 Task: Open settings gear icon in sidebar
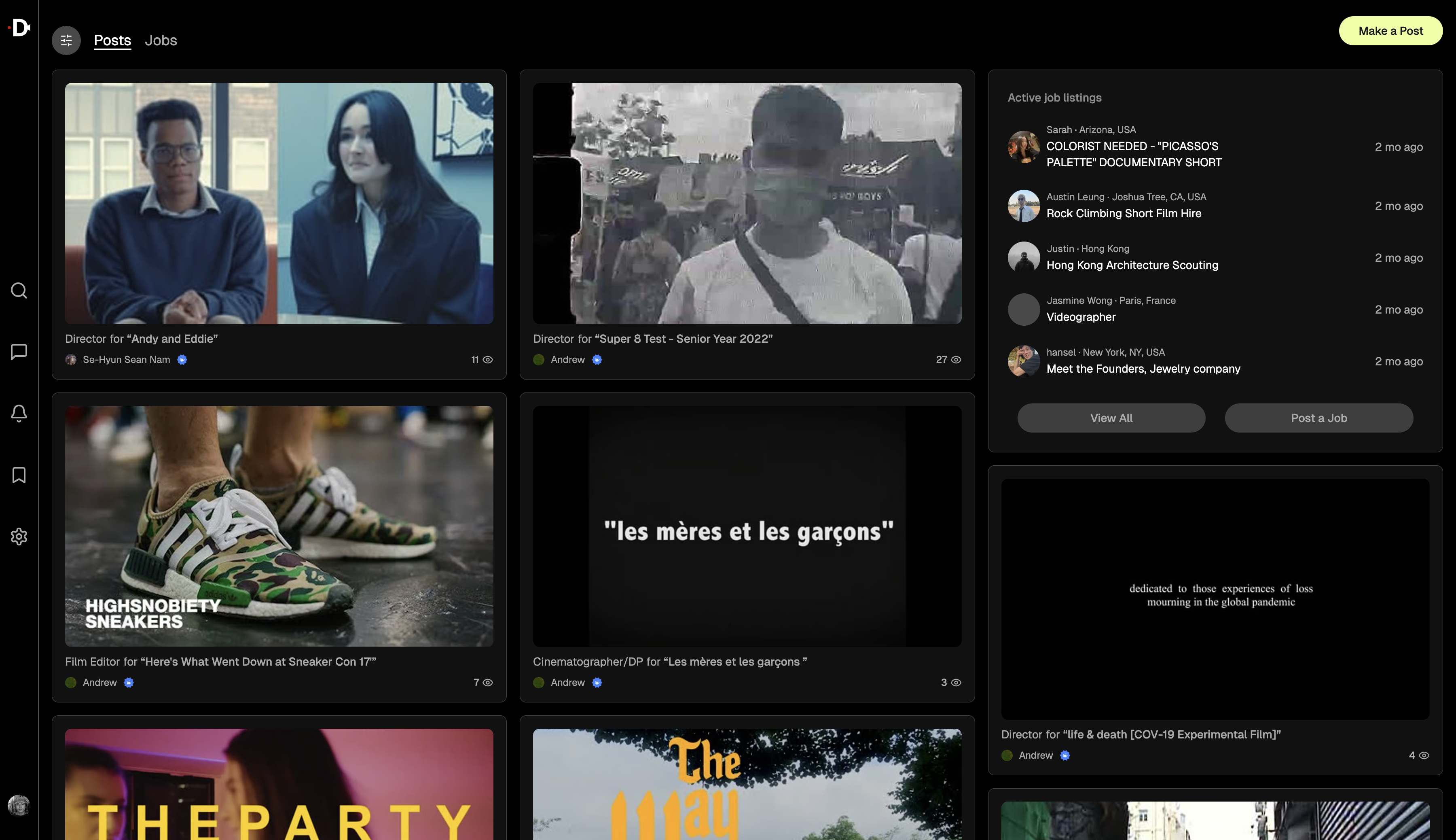click(x=19, y=537)
